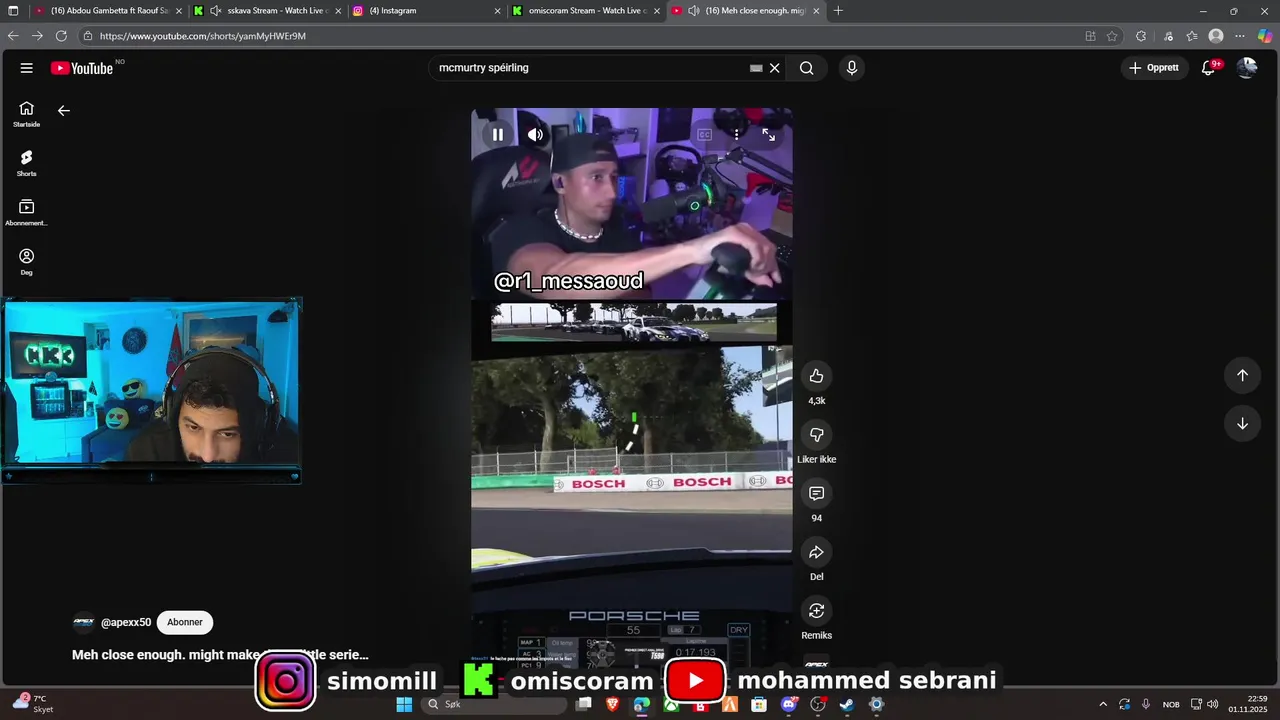Viewport: 1280px width, 720px height.
Task: Start voice search with the microphone
Action: pyautogui.click(x=852, y=68)
